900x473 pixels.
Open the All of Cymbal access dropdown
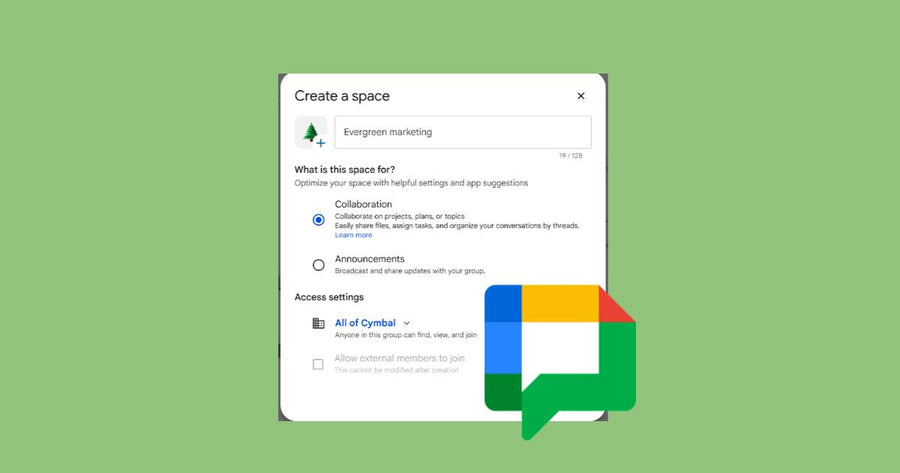pyautogui.click(x=373, y=323)
